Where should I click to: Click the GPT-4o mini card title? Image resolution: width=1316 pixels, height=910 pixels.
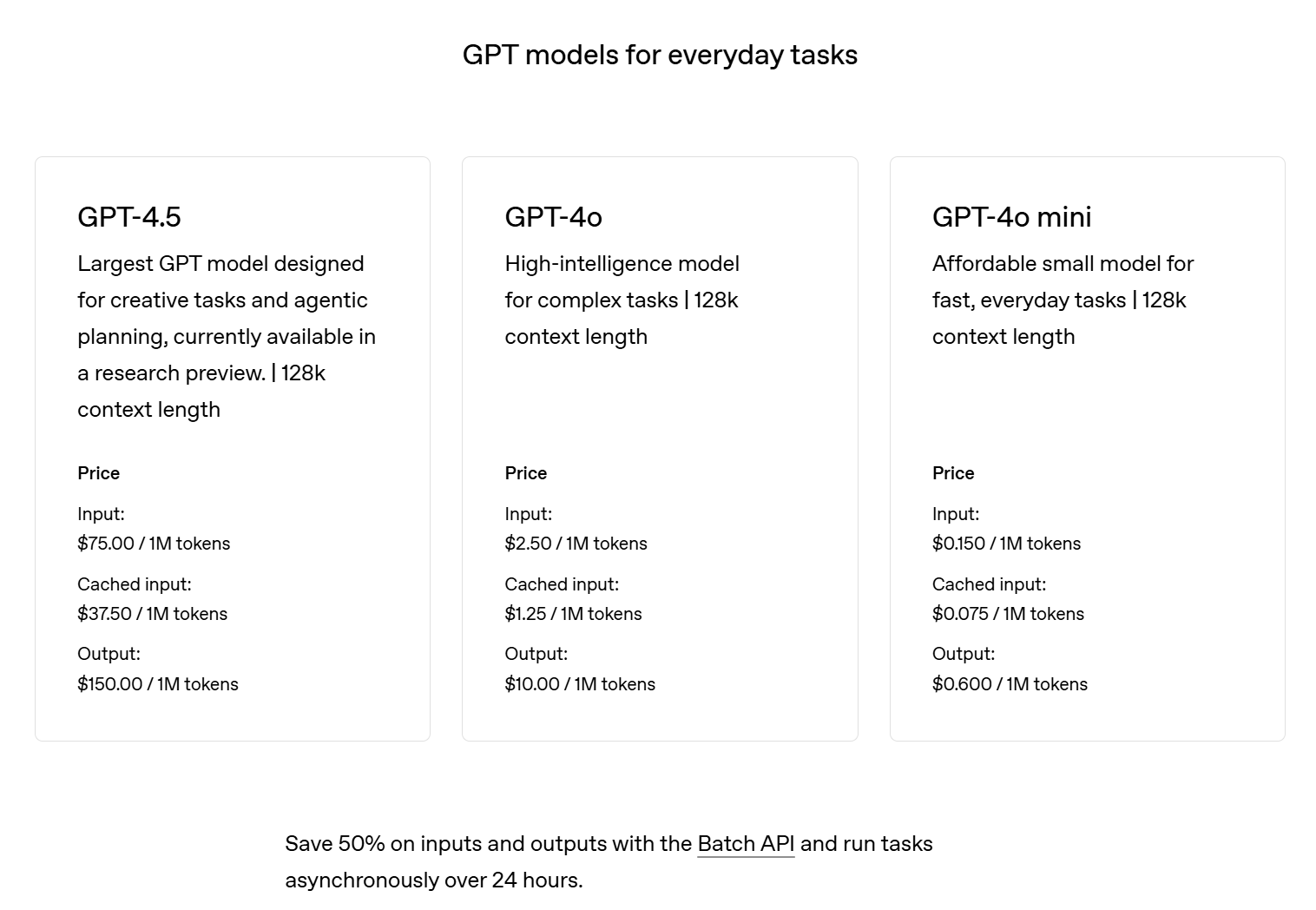click(x=1011, y=217)
